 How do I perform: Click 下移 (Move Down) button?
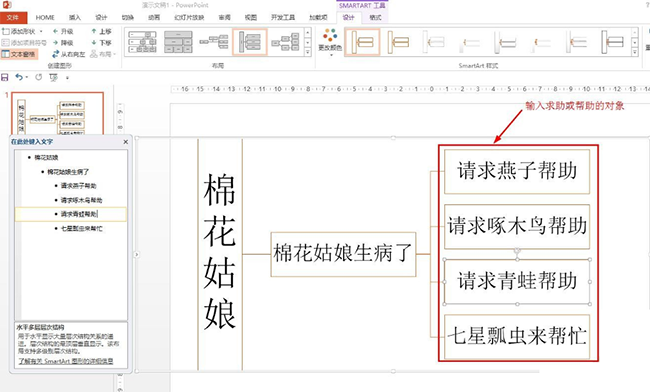pos(101,43)
